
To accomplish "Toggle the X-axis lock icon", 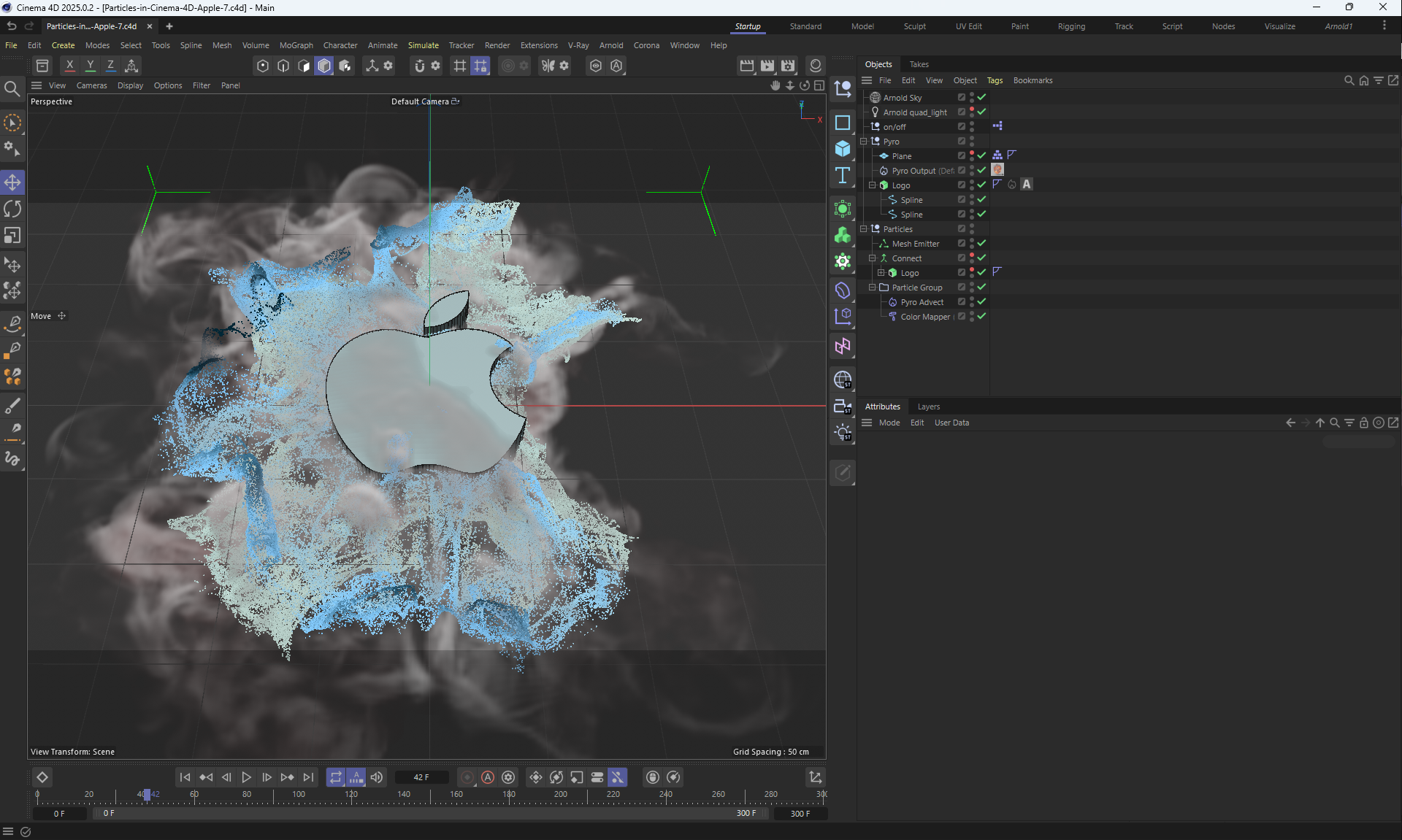I will 70,66.
